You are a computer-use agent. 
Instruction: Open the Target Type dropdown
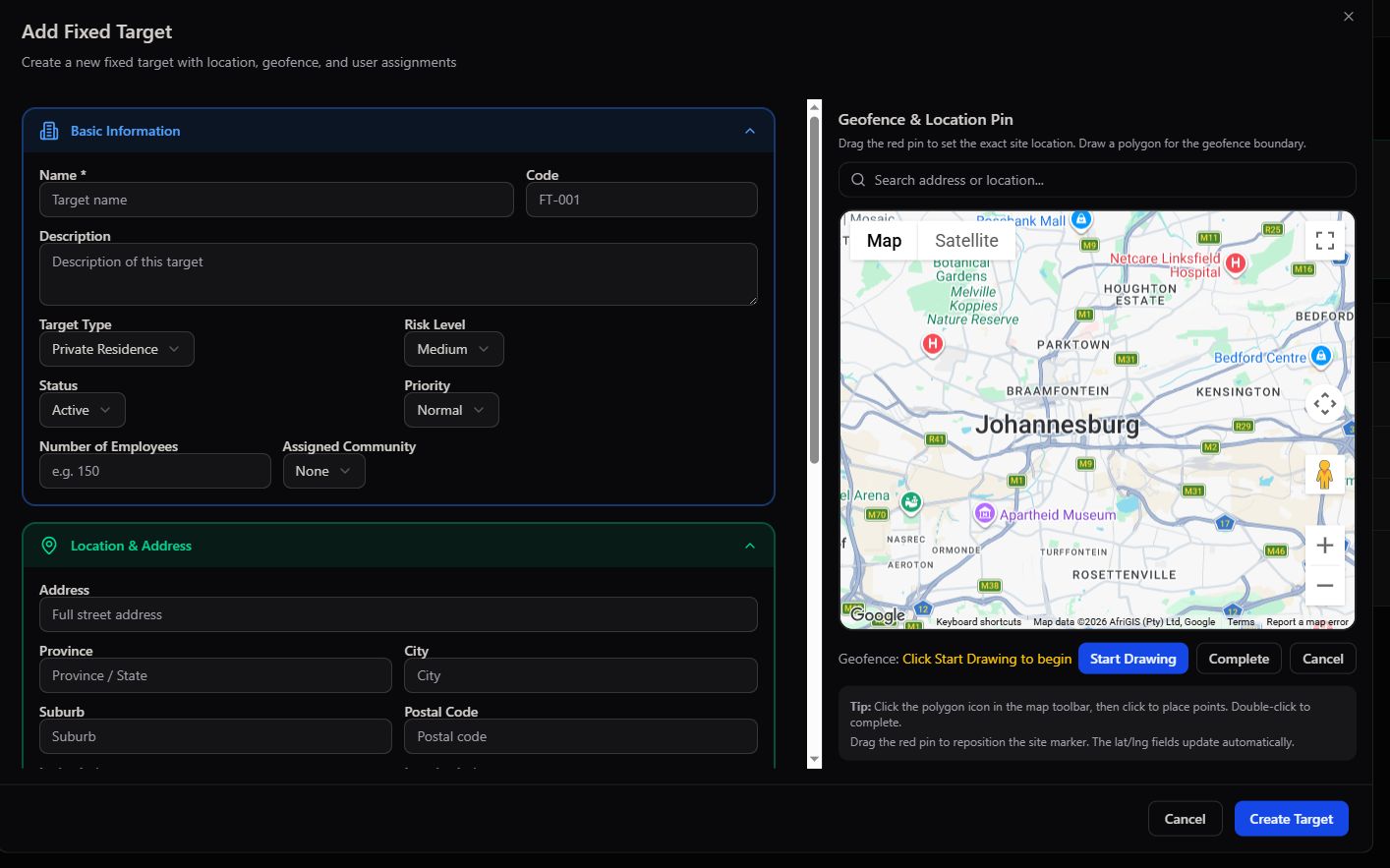[116, 349]
